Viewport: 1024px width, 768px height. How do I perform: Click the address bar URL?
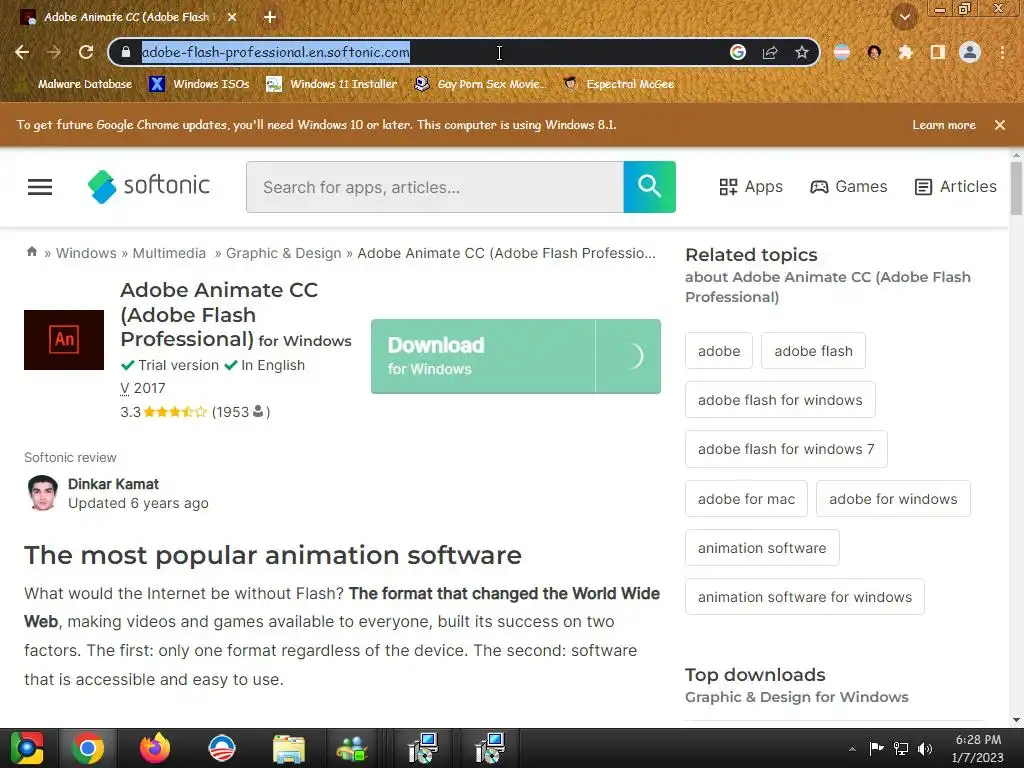tap(276, 52)
